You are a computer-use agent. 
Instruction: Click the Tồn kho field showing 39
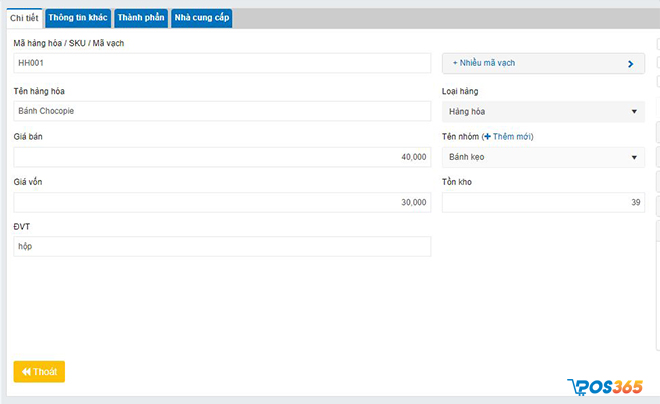543,202
